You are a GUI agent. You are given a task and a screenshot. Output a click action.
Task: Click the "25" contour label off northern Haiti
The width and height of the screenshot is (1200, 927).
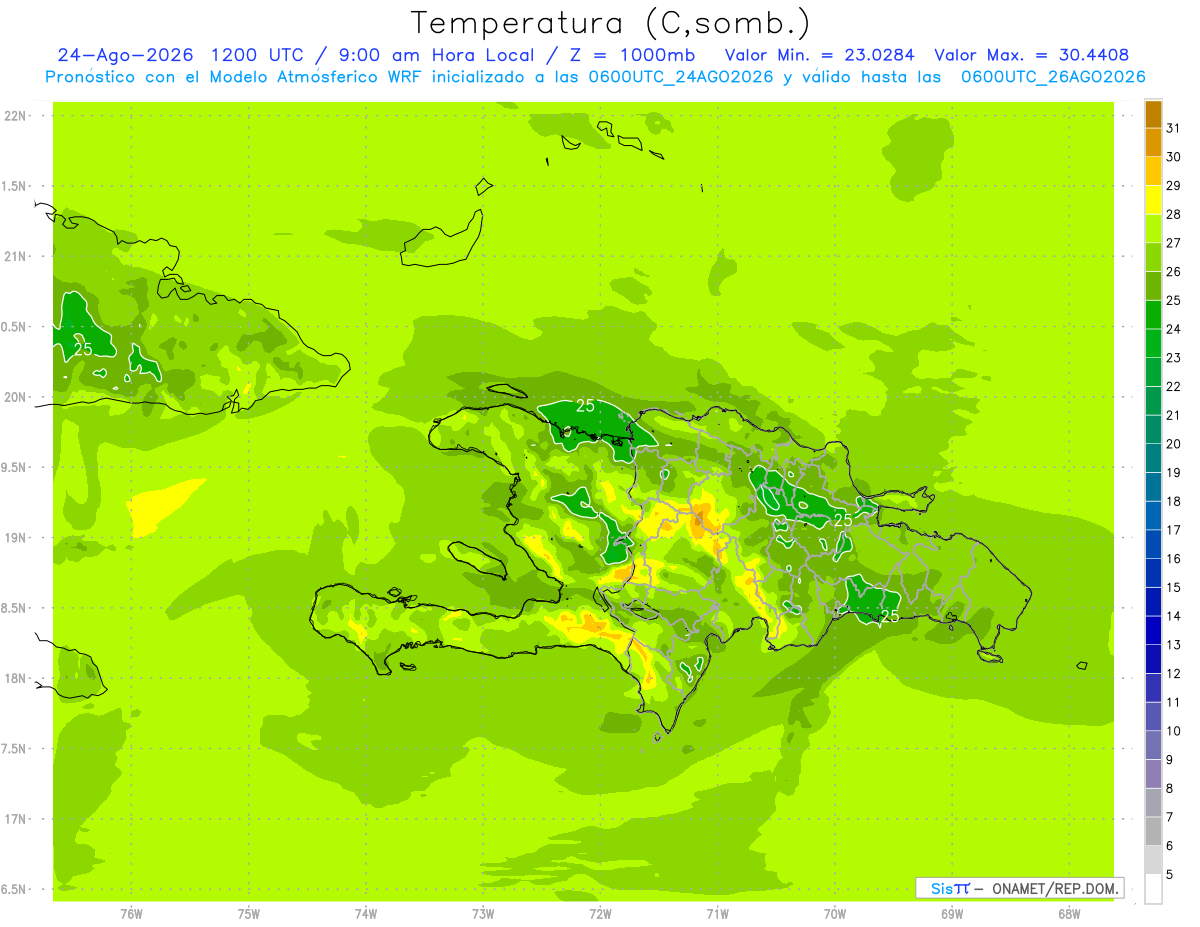(586, 406)
